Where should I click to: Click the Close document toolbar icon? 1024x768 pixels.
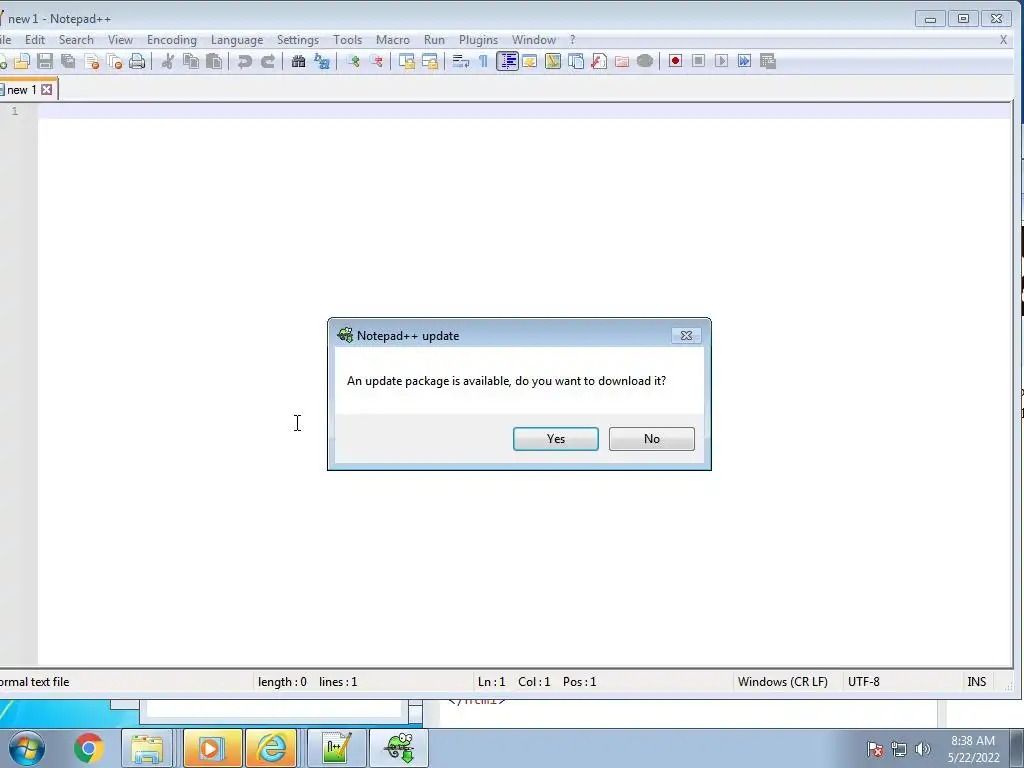(91, 61)
